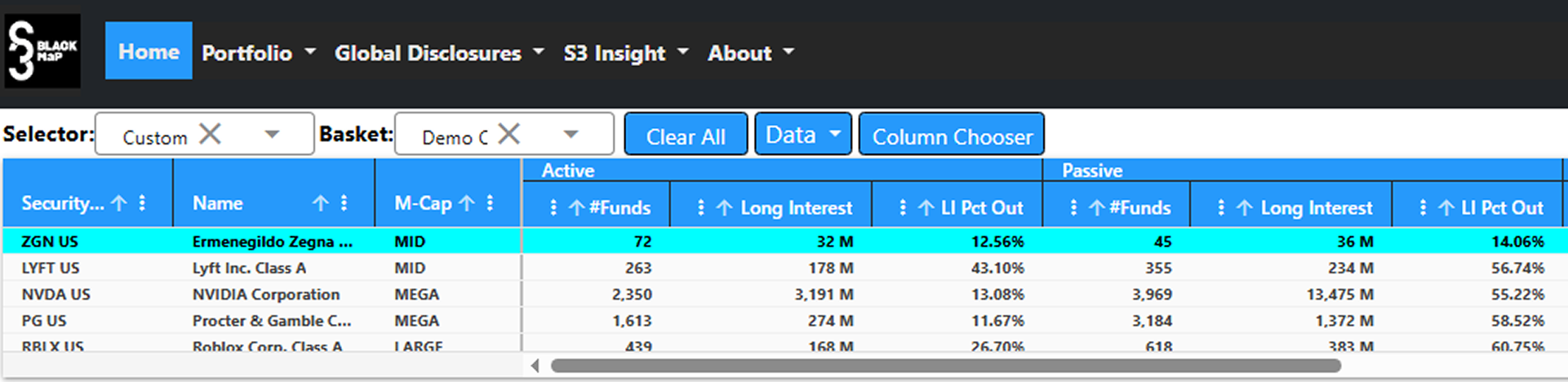Click the Active column group header
Screen dimensions: 1568x382
coord(782,171)
